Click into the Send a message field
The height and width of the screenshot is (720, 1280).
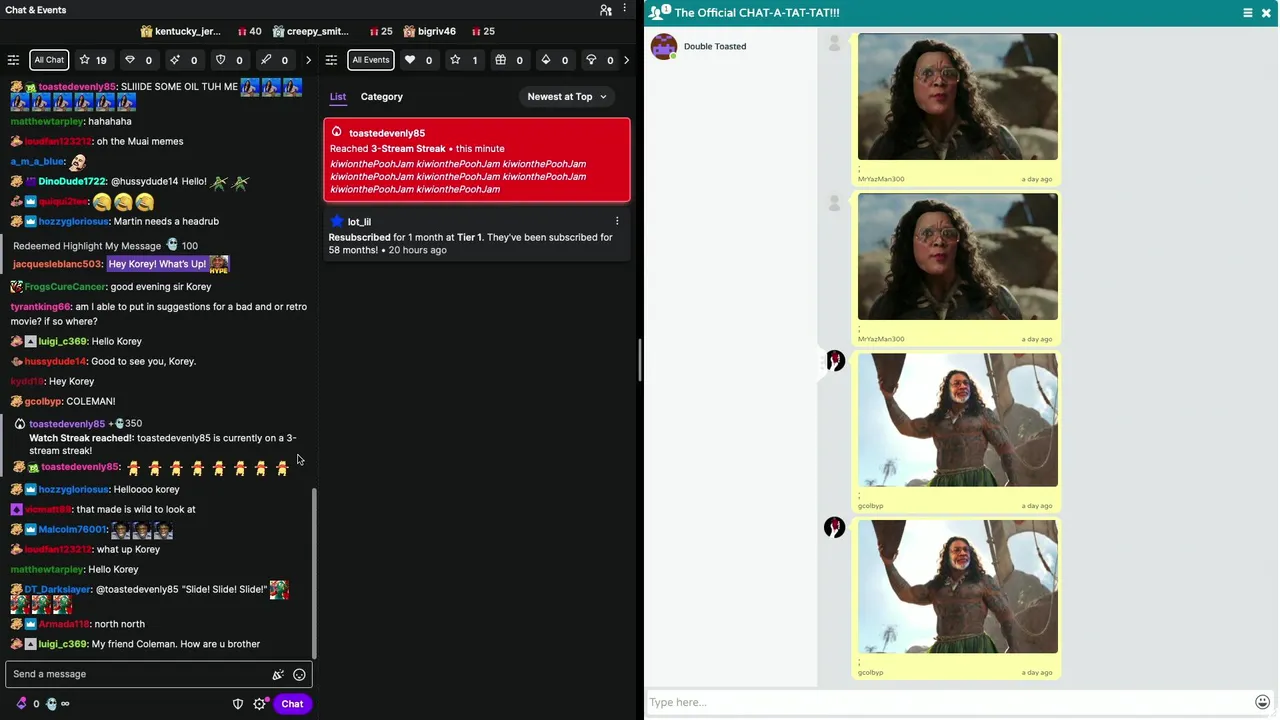140,674
